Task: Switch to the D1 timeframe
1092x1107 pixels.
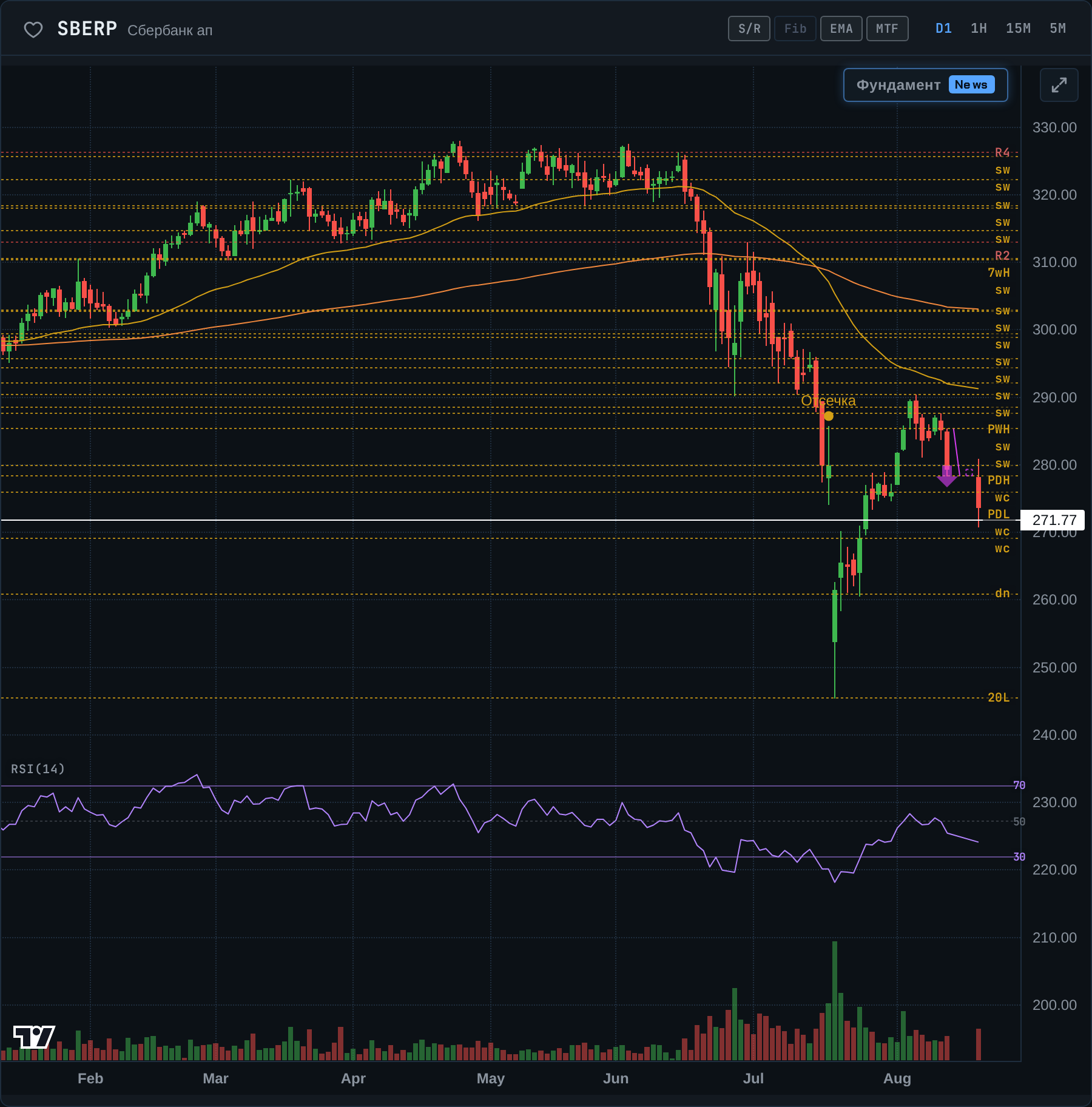Action: click(x=944, y=29)
